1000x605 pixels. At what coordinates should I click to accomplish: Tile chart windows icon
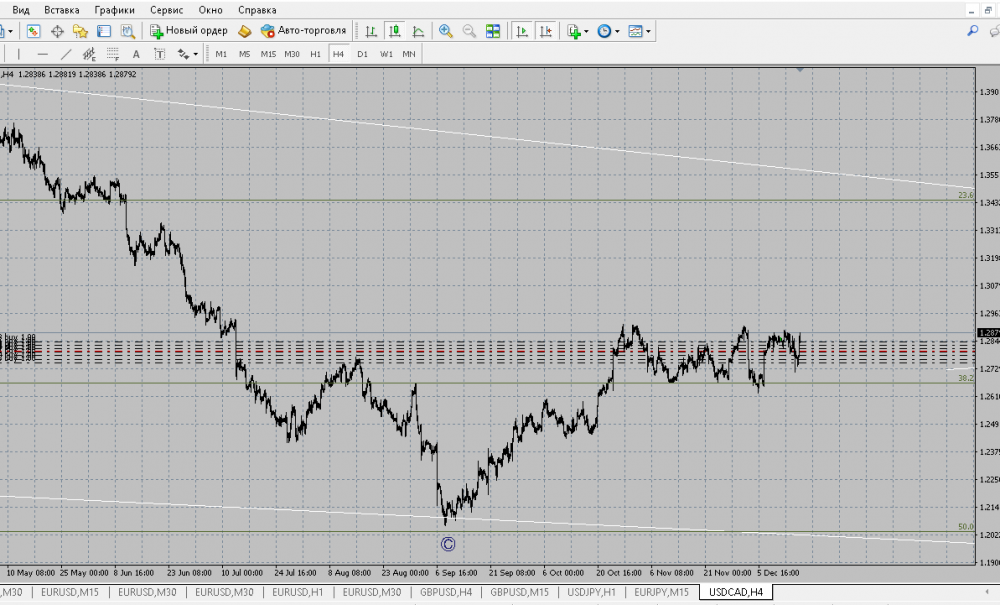point(493,31)
